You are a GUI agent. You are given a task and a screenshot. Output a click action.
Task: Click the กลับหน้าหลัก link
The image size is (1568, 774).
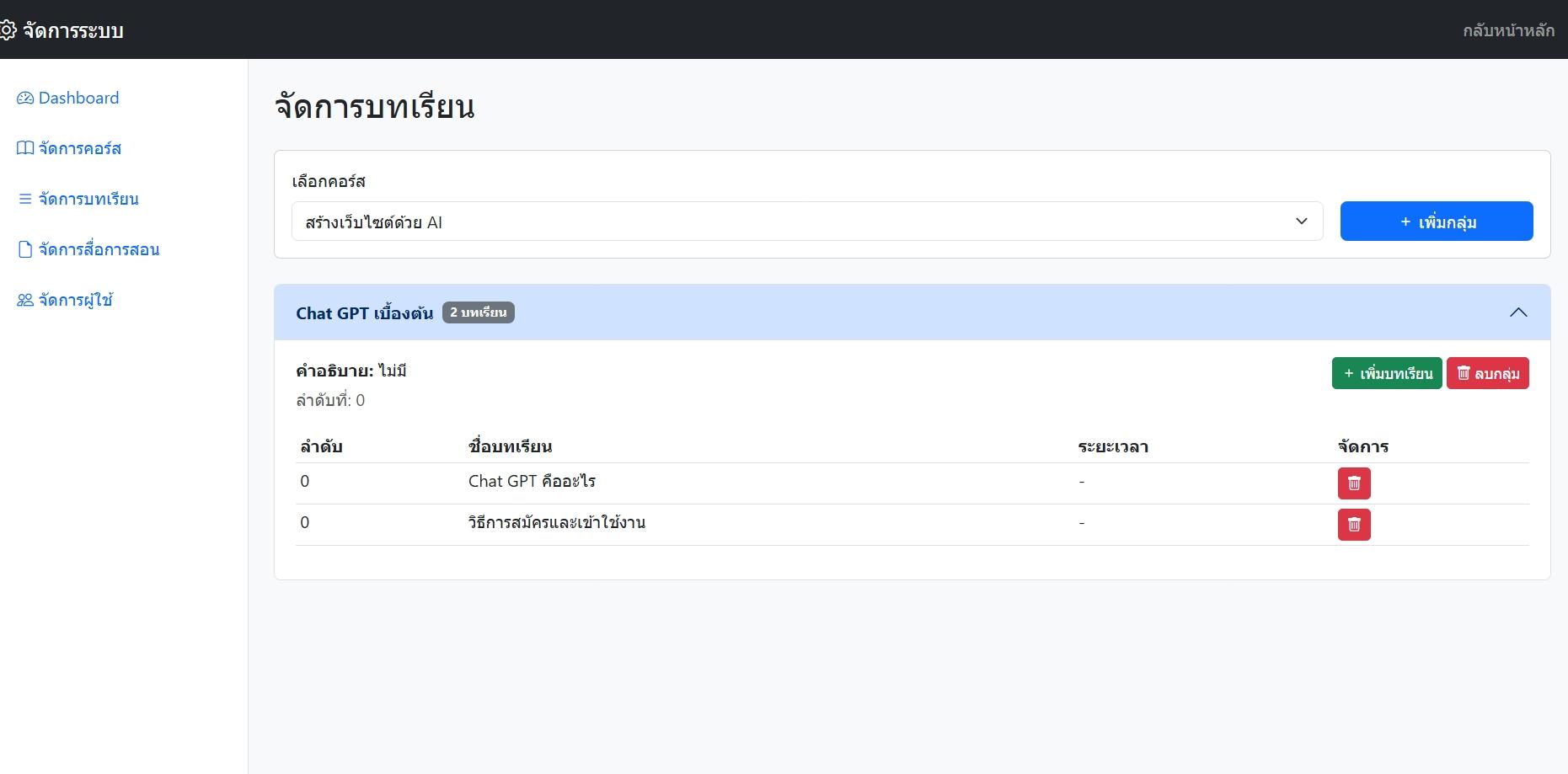1508,30
